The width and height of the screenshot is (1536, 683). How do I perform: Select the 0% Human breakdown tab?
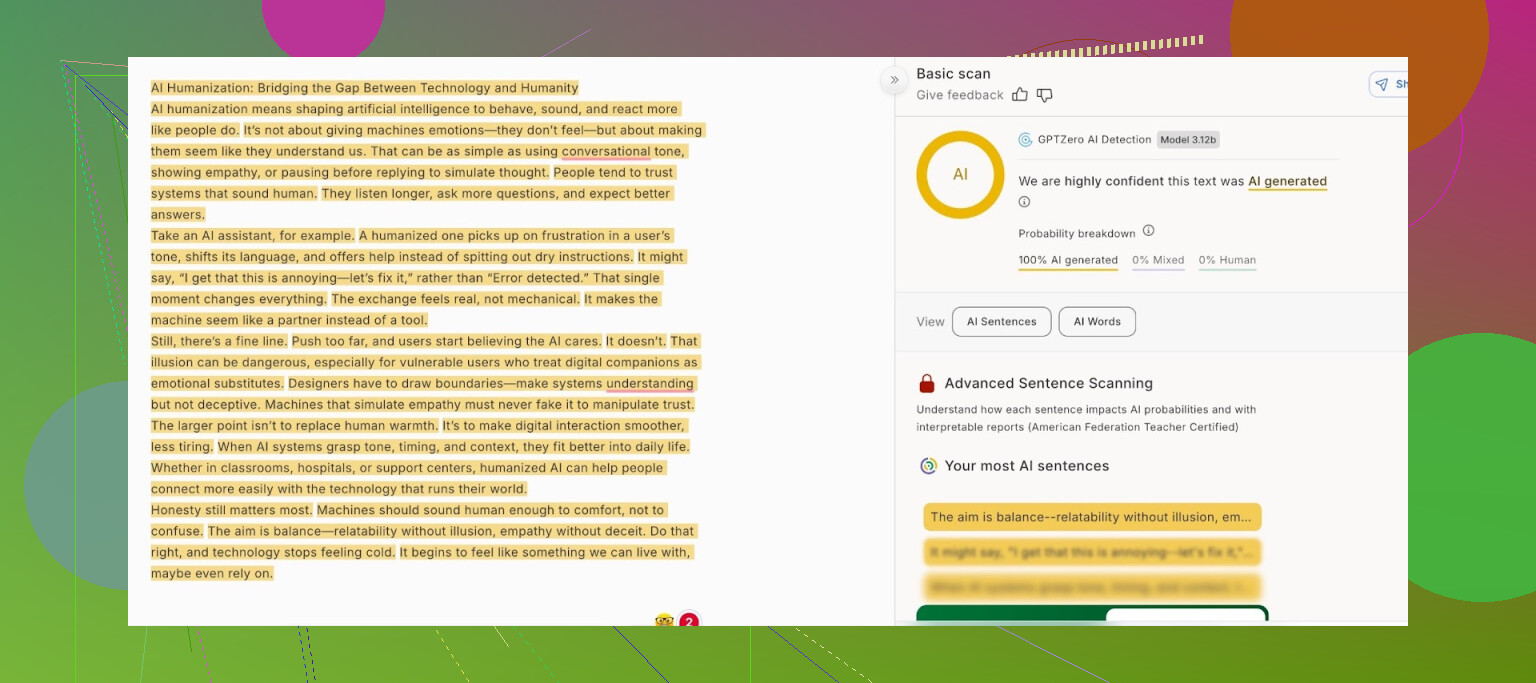pos(1227,260)
